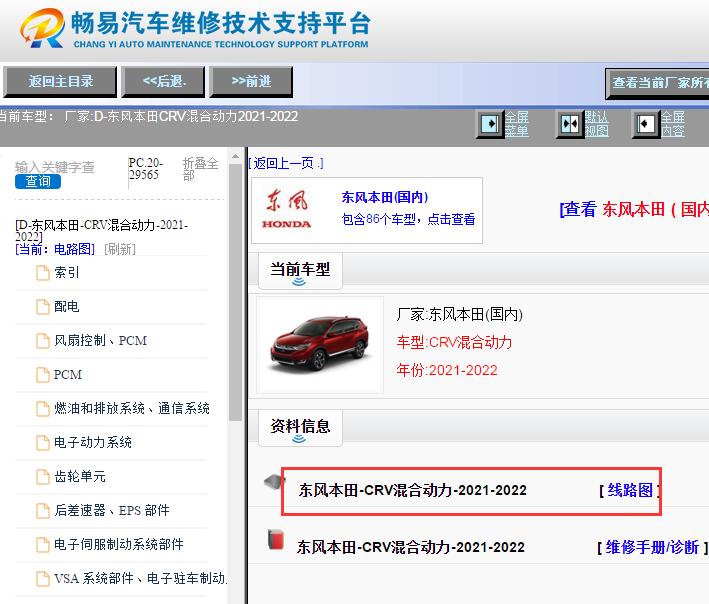
Task: Click 车型:CRV混合动力 text
Action: coord(454,343)
